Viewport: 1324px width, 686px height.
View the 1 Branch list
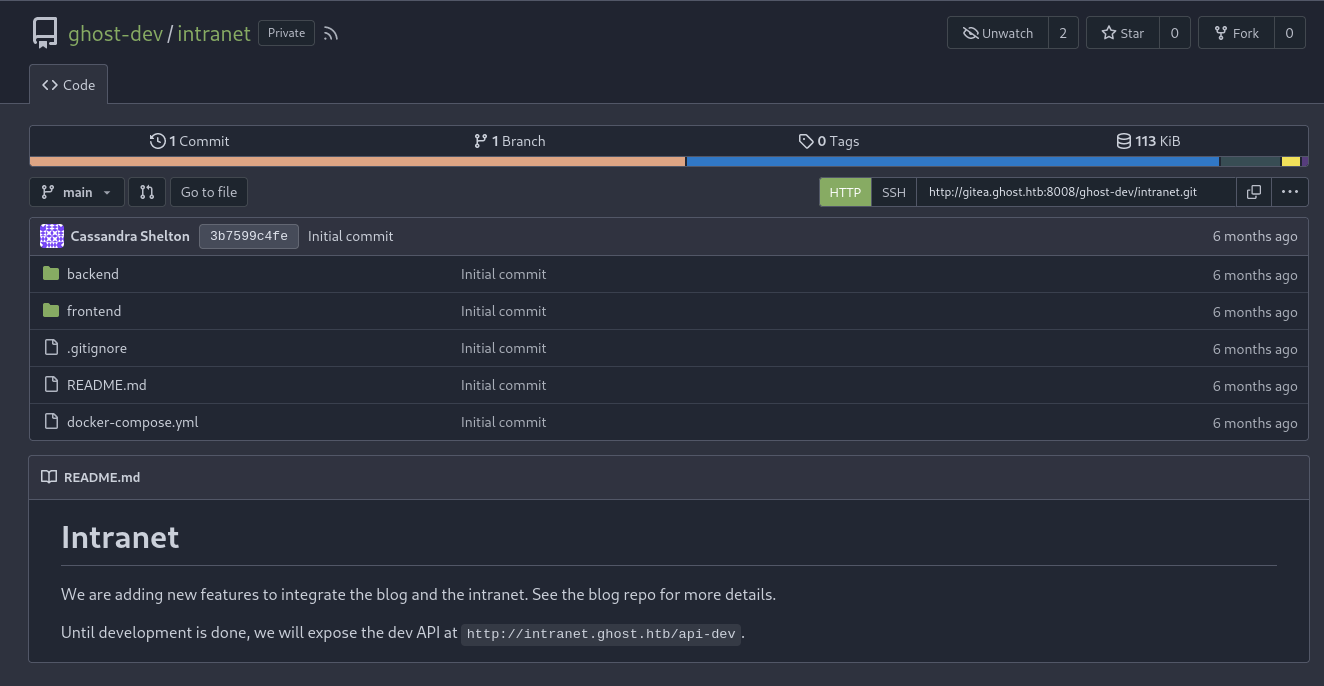(510, 141)
